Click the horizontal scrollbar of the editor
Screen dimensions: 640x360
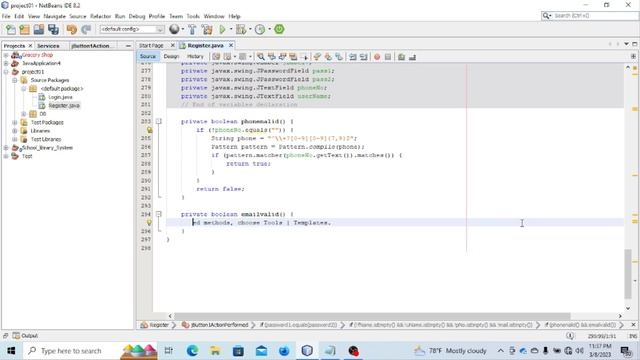click(x=372, y=316)
